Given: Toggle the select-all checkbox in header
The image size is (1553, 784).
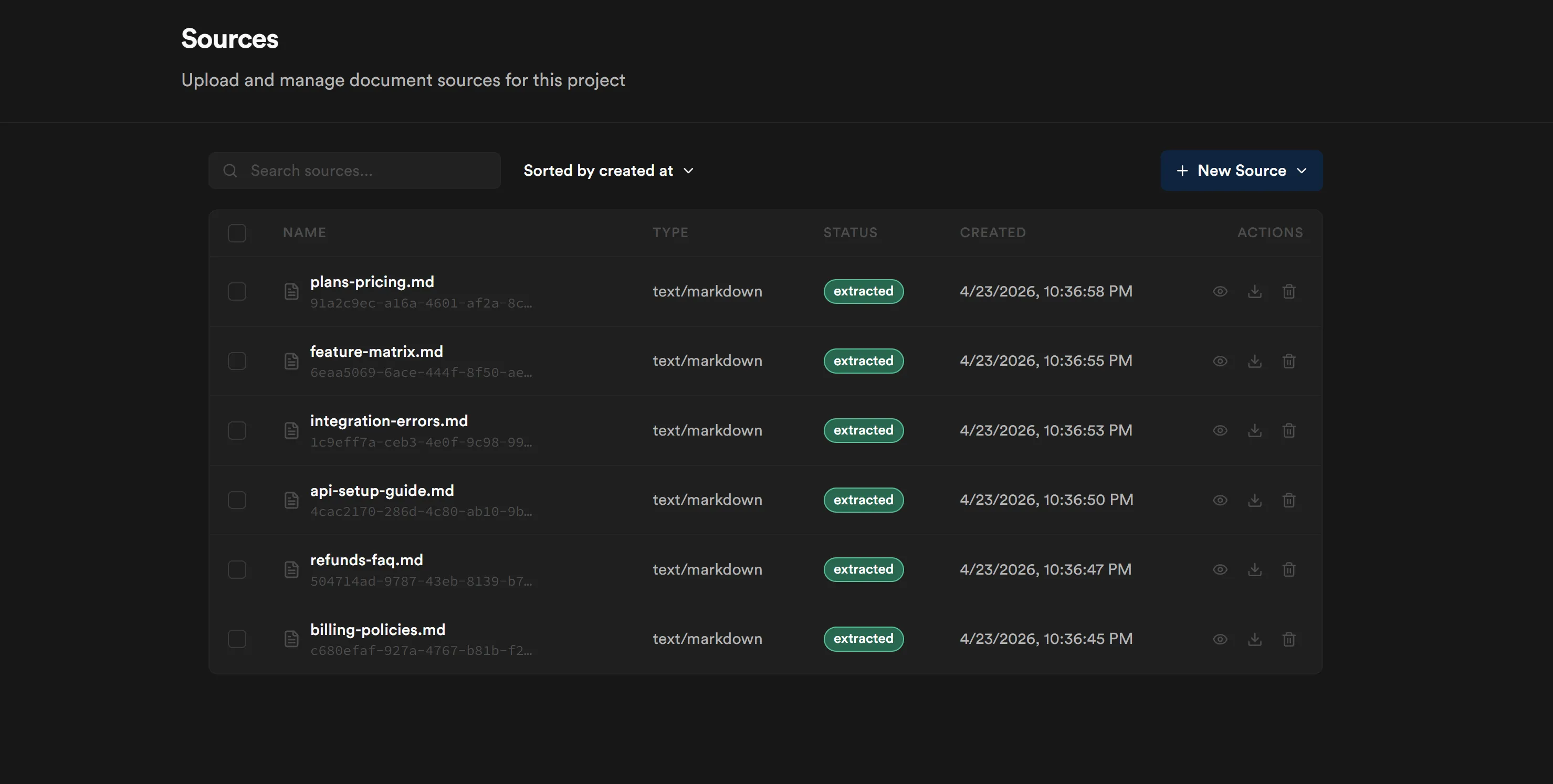Looking at the screenshot, I should [237, 233].
